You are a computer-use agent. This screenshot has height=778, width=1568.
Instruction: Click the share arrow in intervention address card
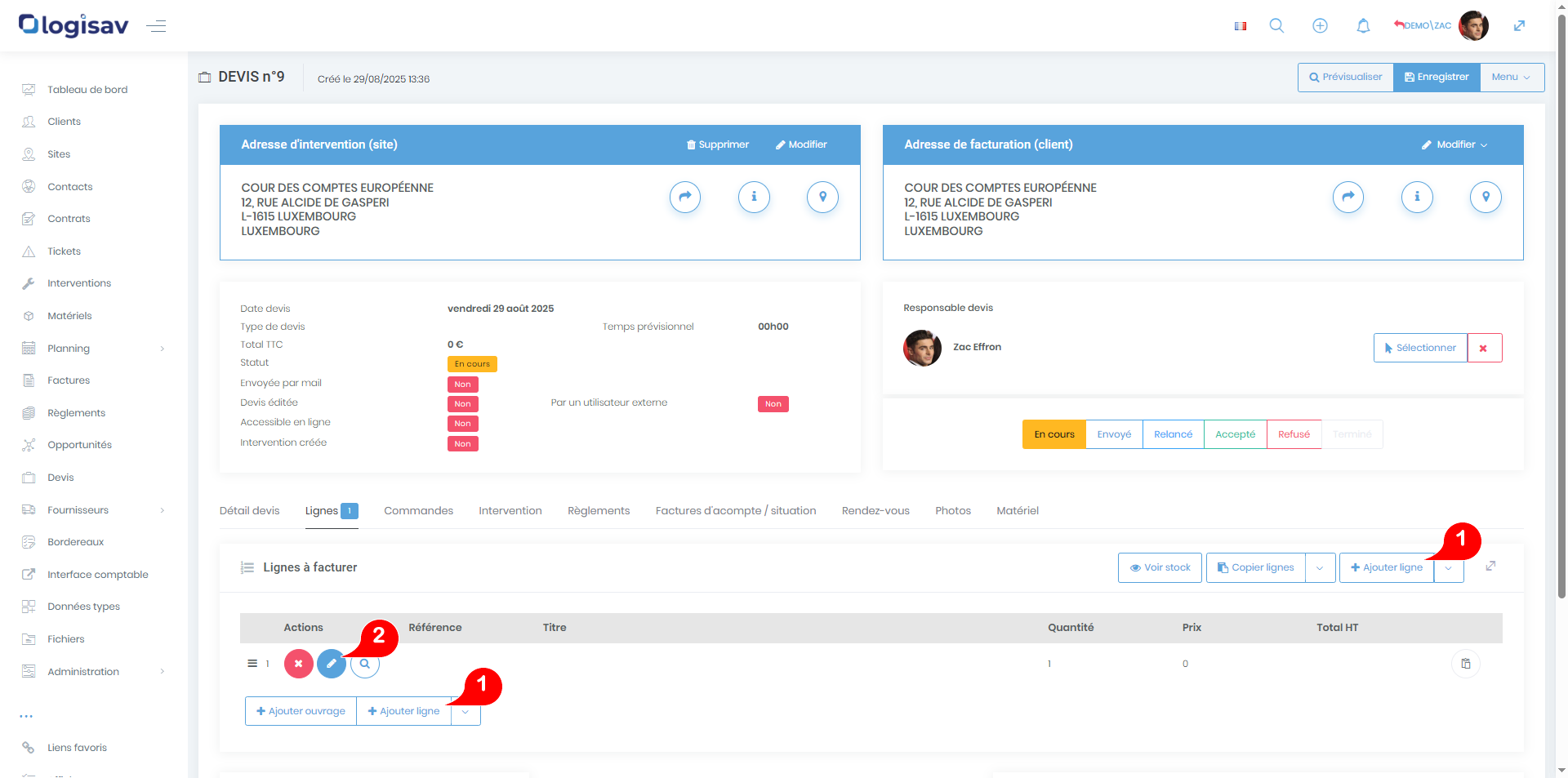click(x=685, y=197)
